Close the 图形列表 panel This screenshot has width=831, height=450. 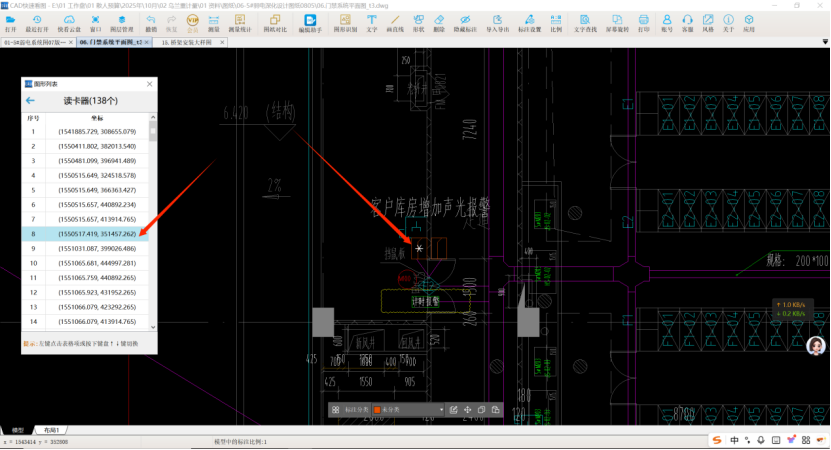pos(150,85)
